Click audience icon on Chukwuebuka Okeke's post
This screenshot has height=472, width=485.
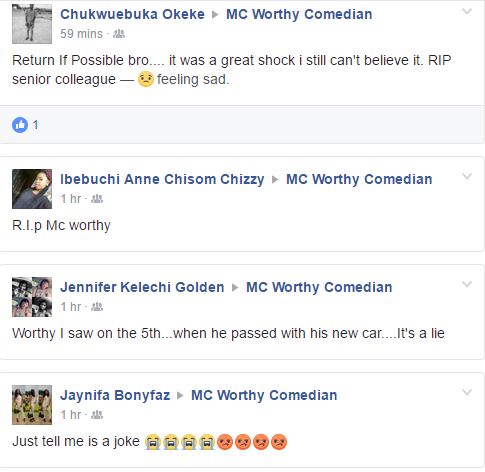(x=119, y=34)
